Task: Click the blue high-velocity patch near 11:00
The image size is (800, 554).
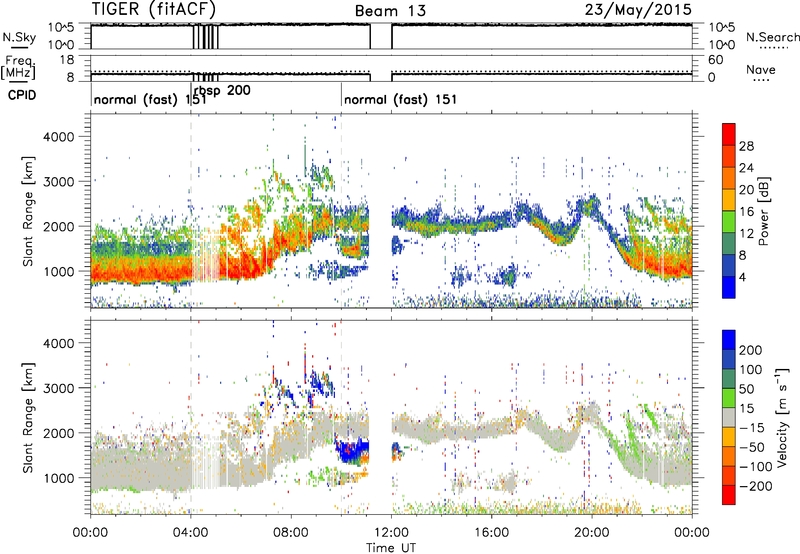Action: coord(352,450)
